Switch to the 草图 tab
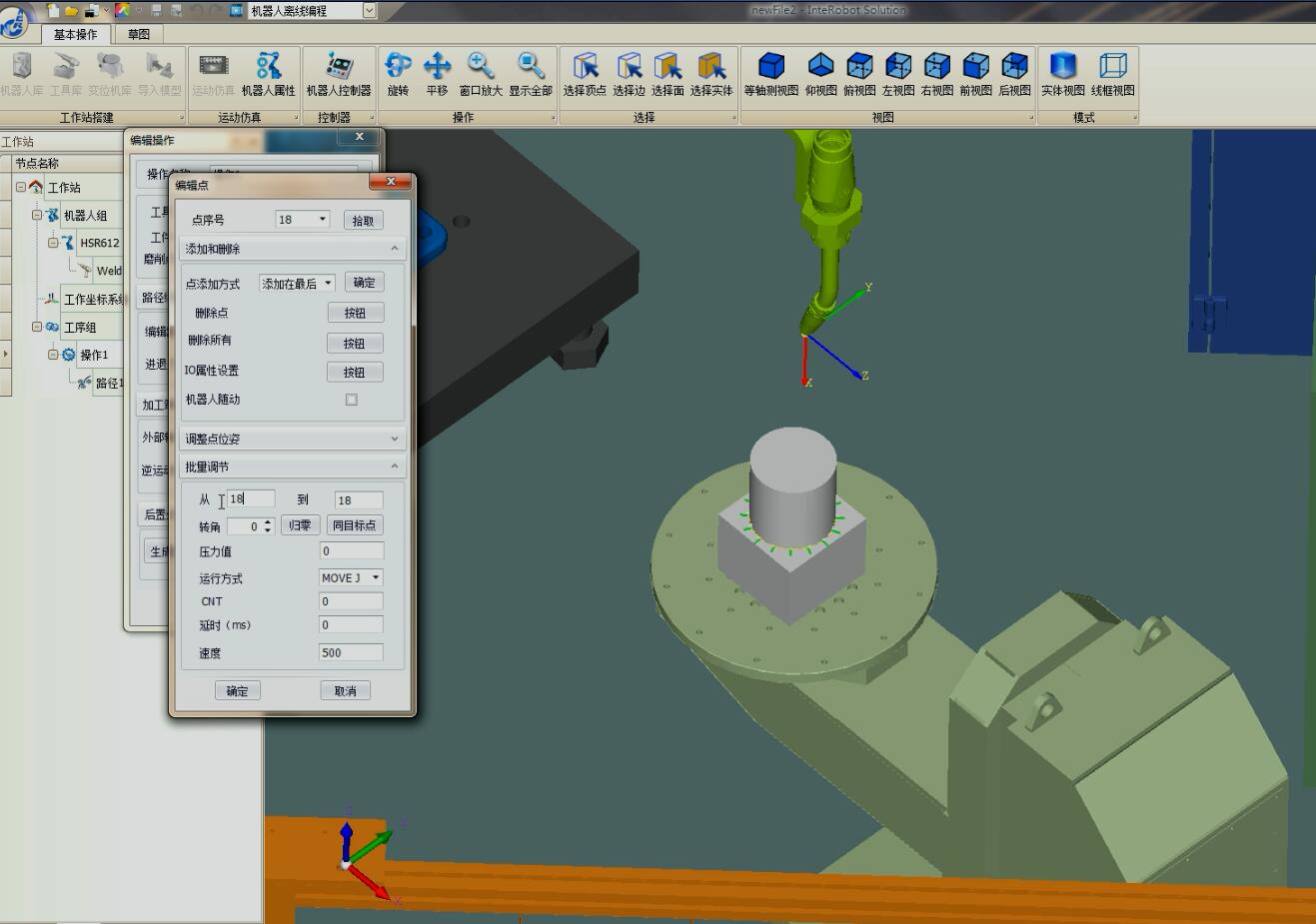The height and width of the screenshot is (924, 1316). (x=137, y=33)
